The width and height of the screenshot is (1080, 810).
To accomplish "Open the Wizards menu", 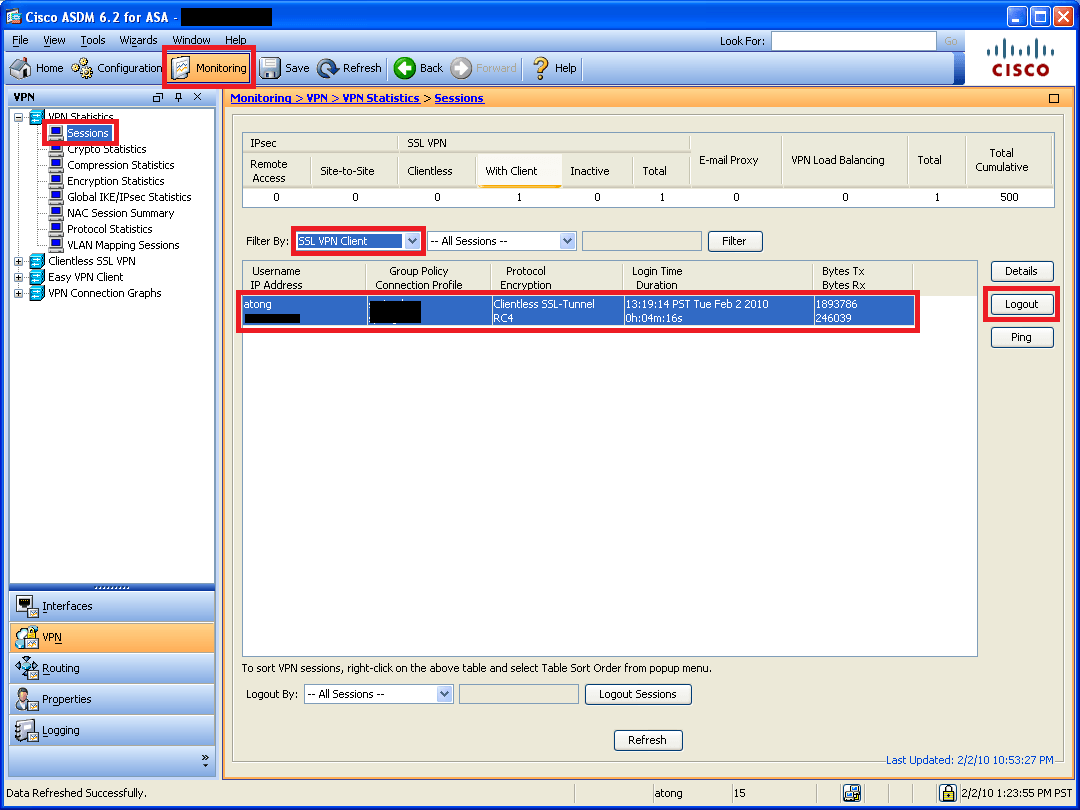I will (x=138, y=40).
